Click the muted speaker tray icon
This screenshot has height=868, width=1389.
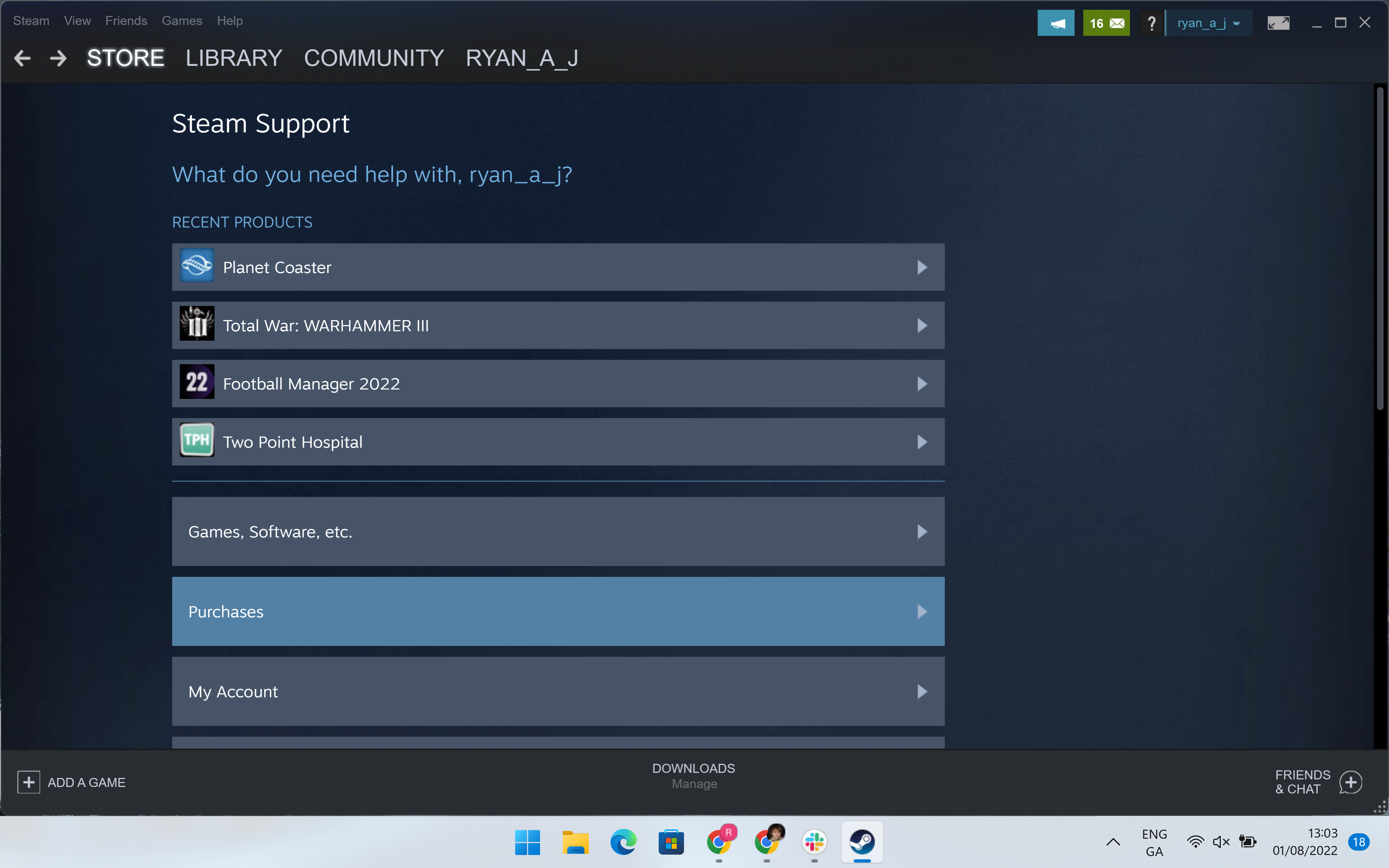point(1221,842)
